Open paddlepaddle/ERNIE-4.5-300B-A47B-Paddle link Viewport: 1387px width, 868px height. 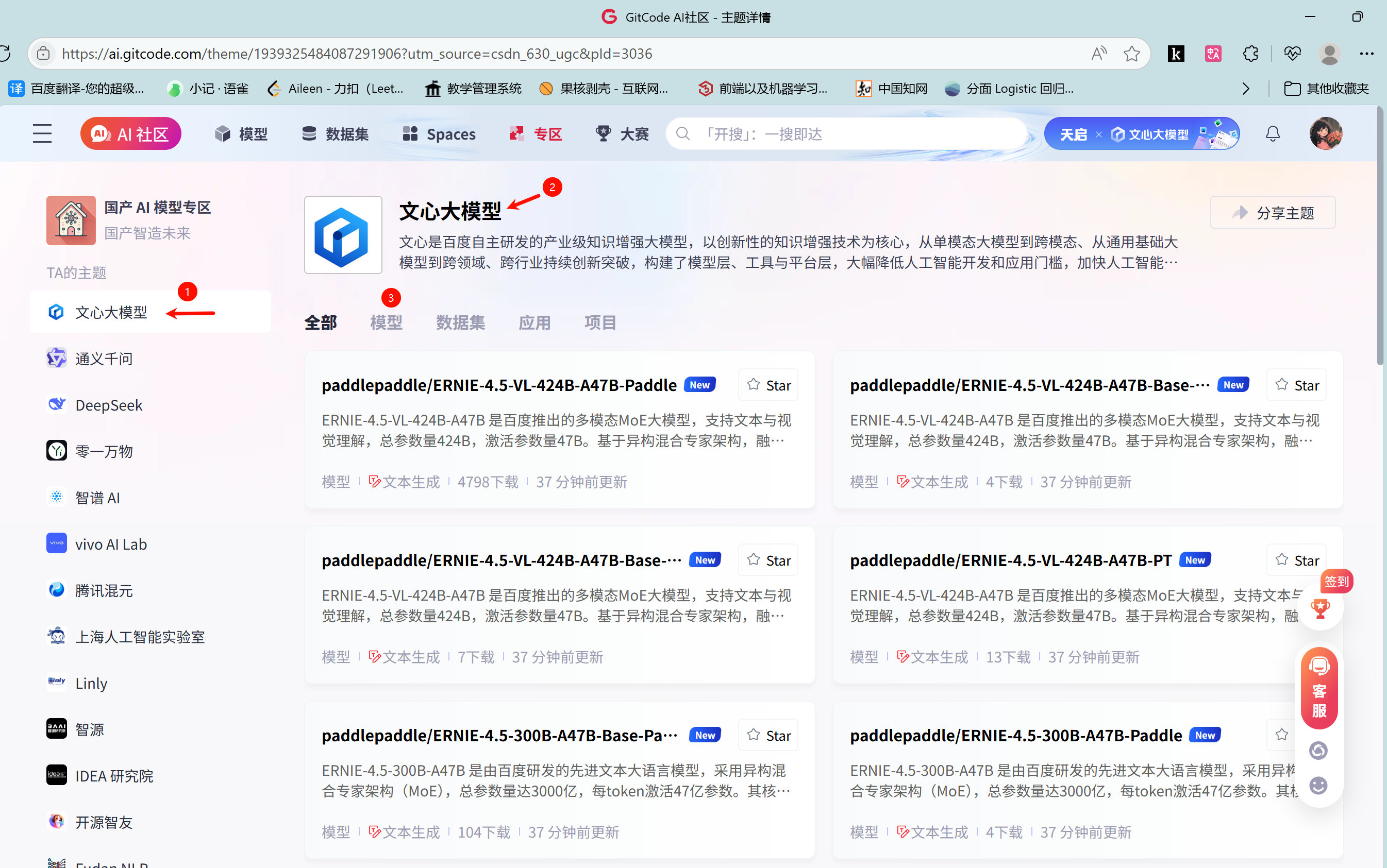click(1016, 735)
